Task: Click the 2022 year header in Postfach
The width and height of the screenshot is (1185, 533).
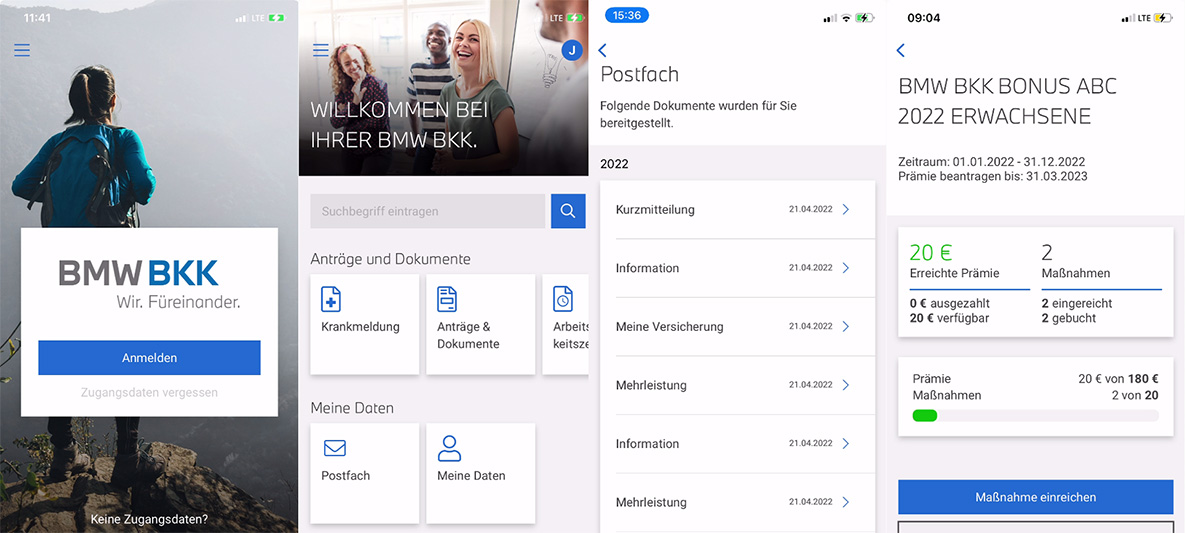Action: point(614,163)
